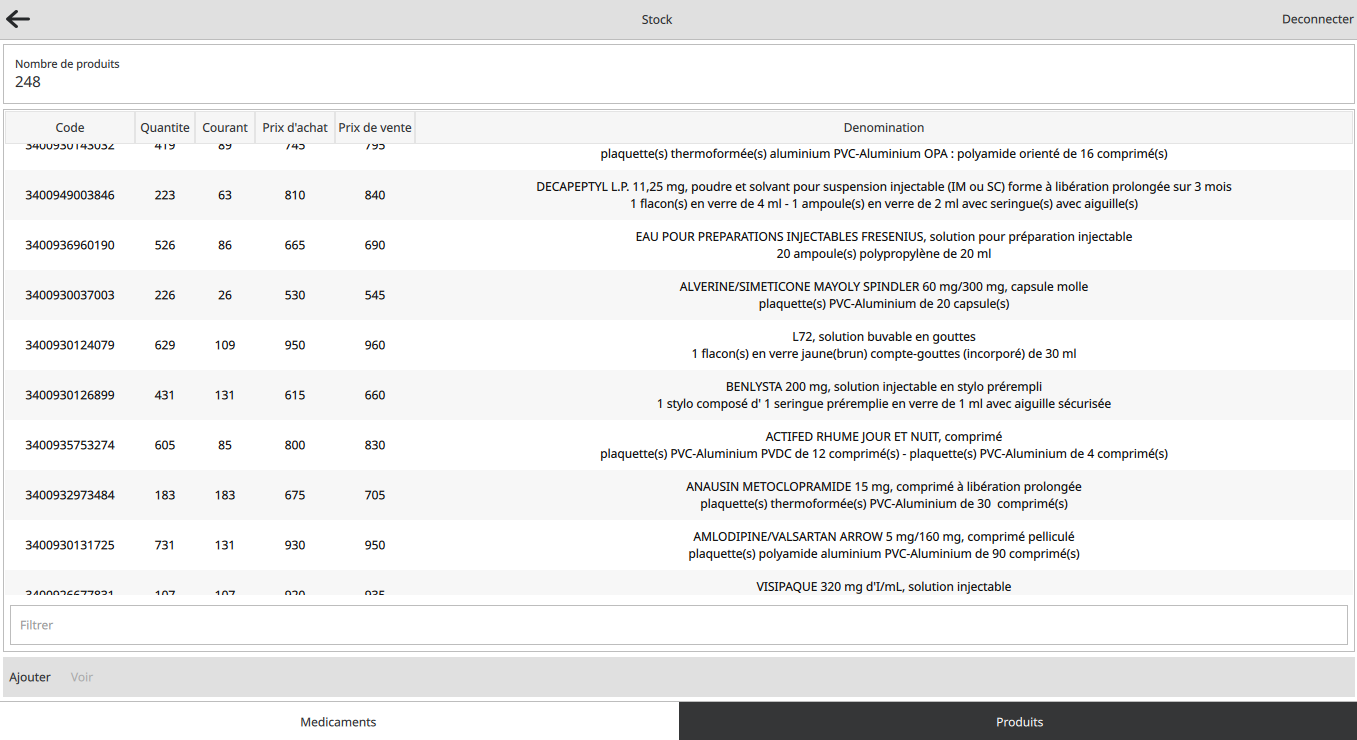Sort by the Code column header
The width and height of the screenshot is (1357, 740).
coord(70,127)
